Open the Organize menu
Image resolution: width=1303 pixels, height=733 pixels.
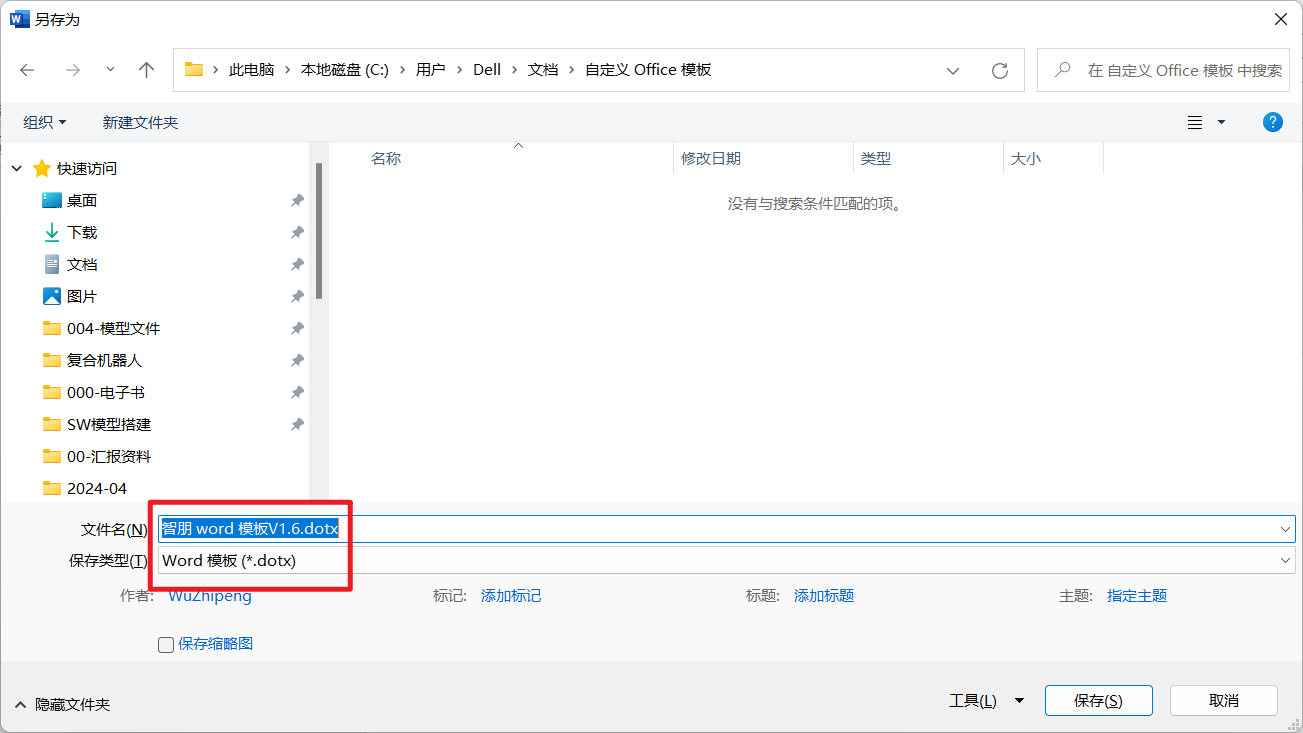[45, 122]
